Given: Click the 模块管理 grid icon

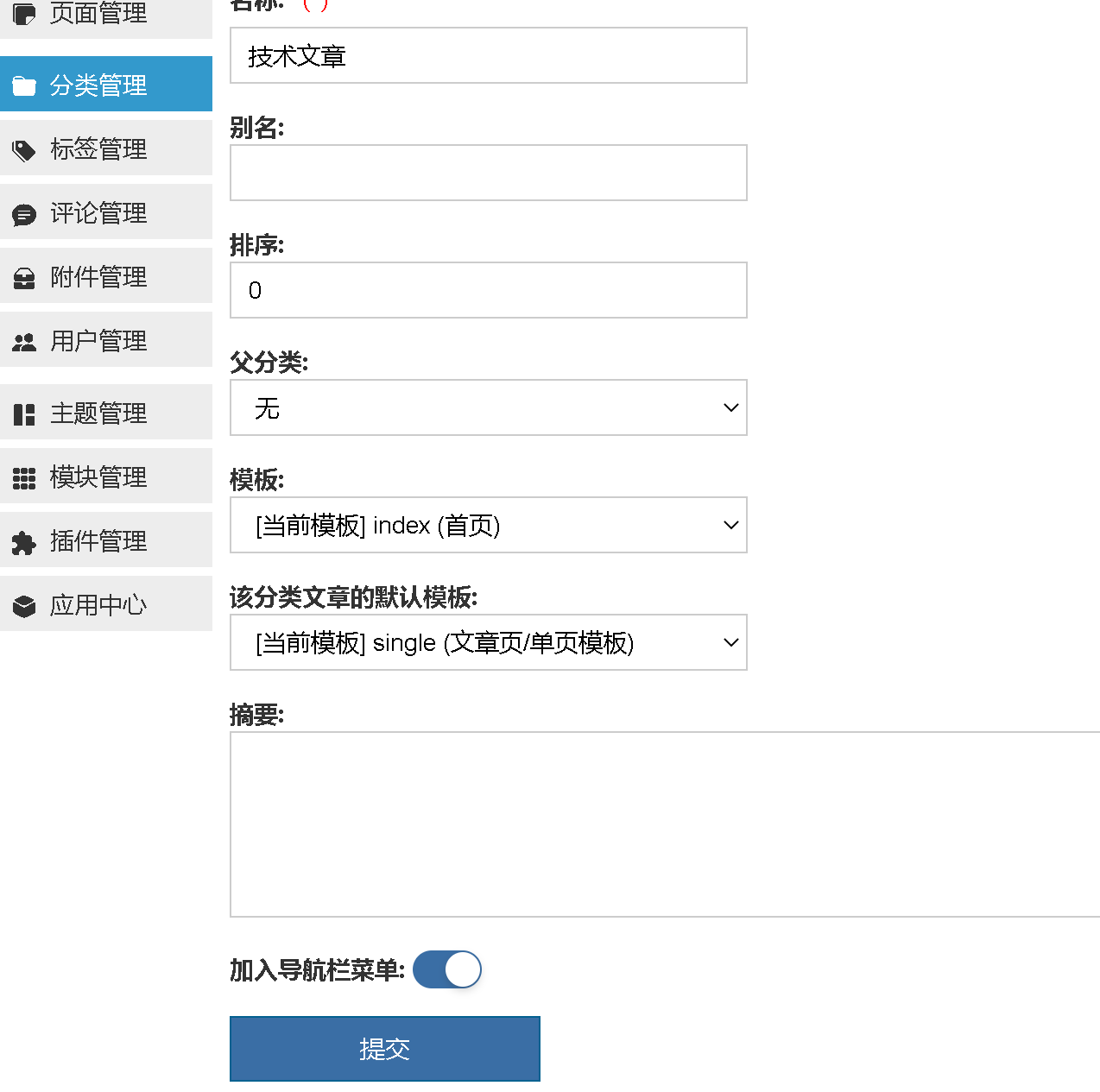Looking at the screenshot, I should point(24,478).
